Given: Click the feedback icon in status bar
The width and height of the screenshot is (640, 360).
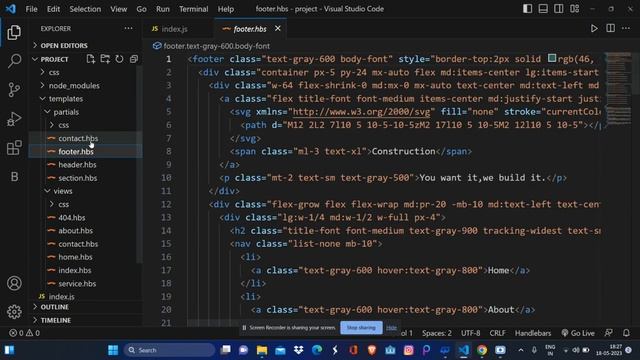Looking at the screenshot, I should point(608,333).
